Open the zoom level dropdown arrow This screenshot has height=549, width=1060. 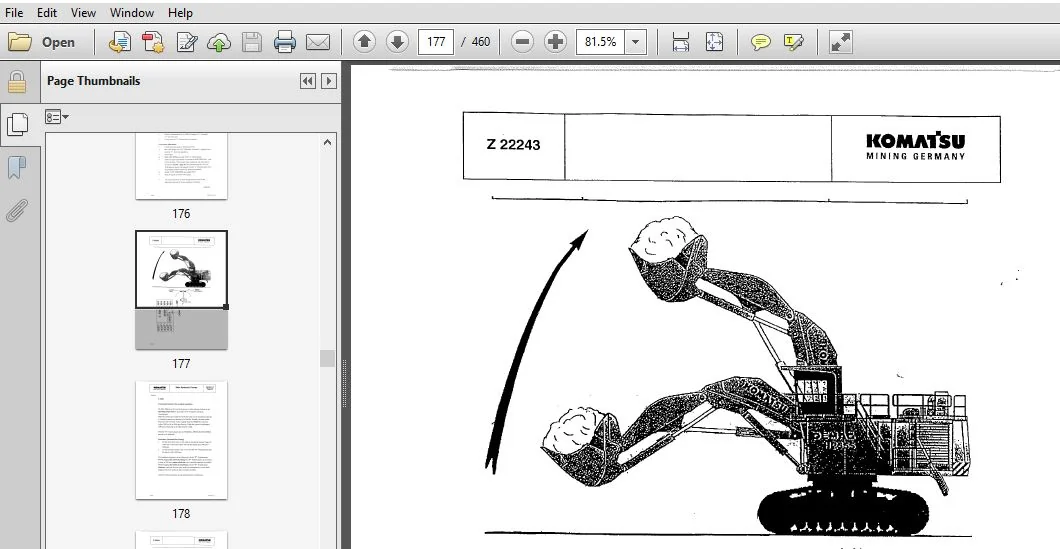[x=635, y=42]
